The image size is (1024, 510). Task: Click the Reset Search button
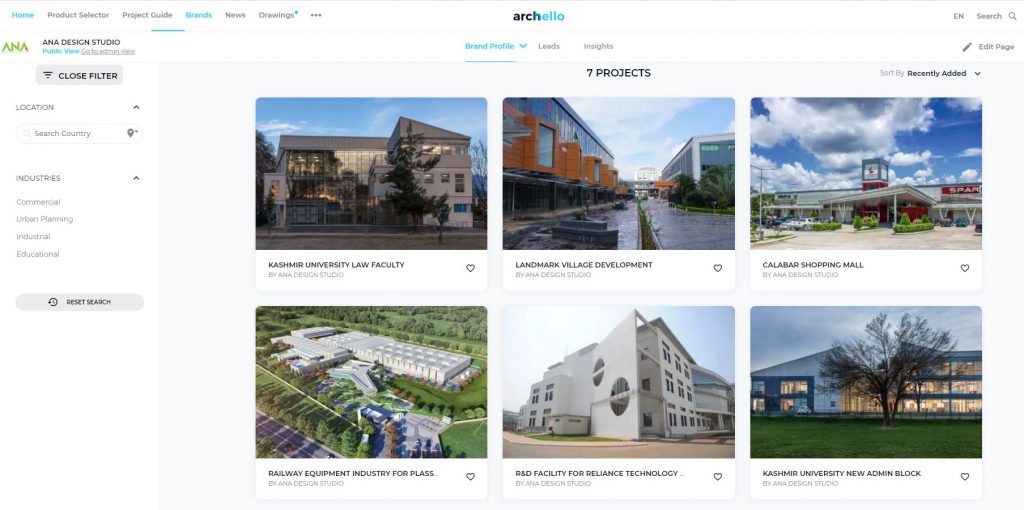[x=80, y=302]
